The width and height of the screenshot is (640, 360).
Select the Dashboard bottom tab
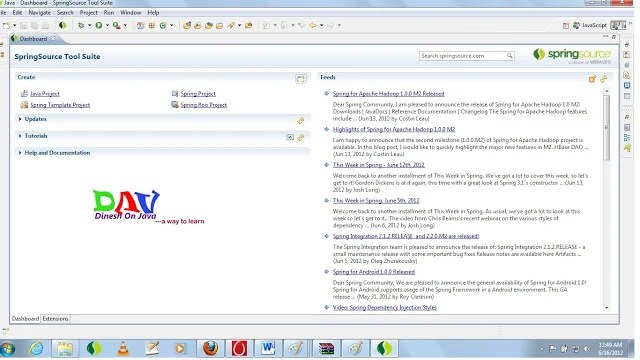[x=25, y=319]
